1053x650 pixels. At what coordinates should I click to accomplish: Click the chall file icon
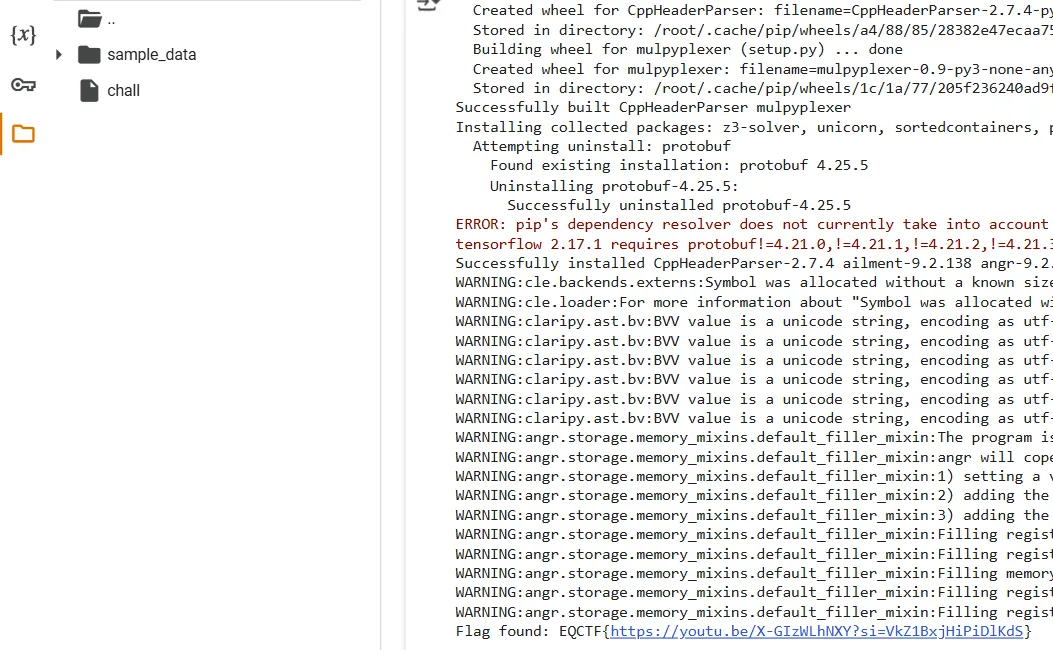(89, 91)
